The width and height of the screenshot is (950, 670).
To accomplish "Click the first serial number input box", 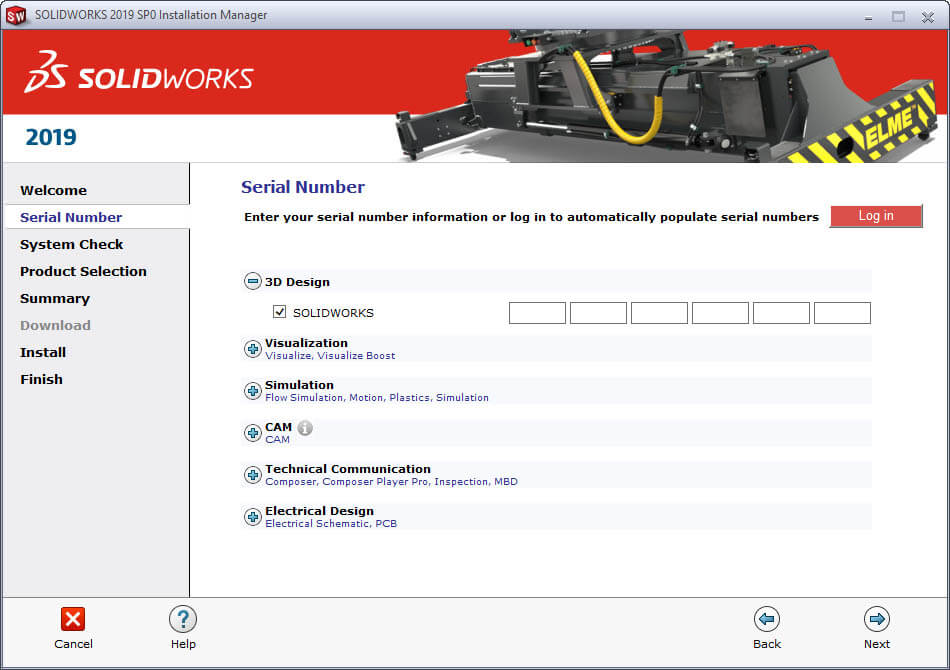I will [x=537, y=312].
